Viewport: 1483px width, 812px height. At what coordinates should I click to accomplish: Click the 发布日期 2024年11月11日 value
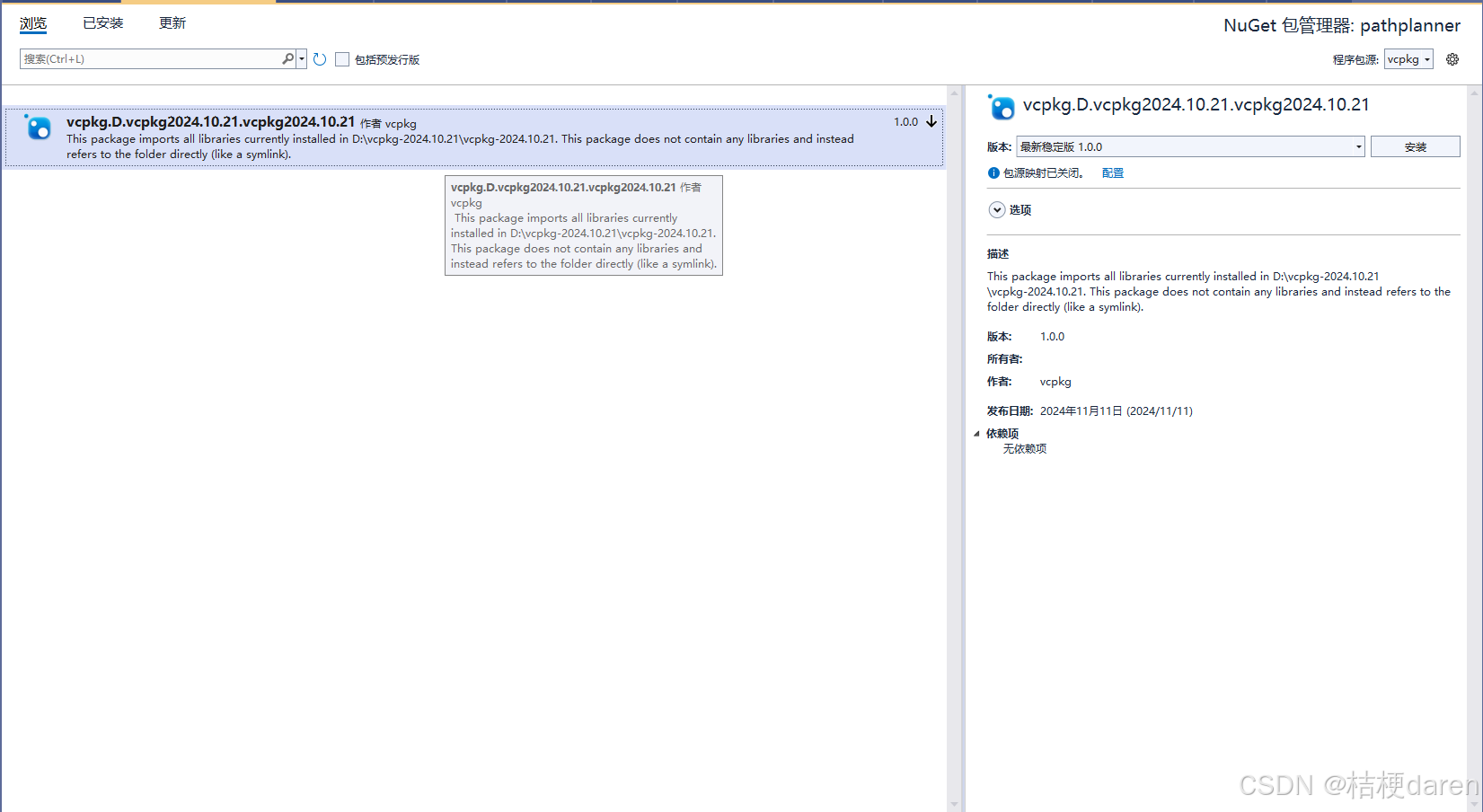pyautogui.click(x=1117, y=411)
